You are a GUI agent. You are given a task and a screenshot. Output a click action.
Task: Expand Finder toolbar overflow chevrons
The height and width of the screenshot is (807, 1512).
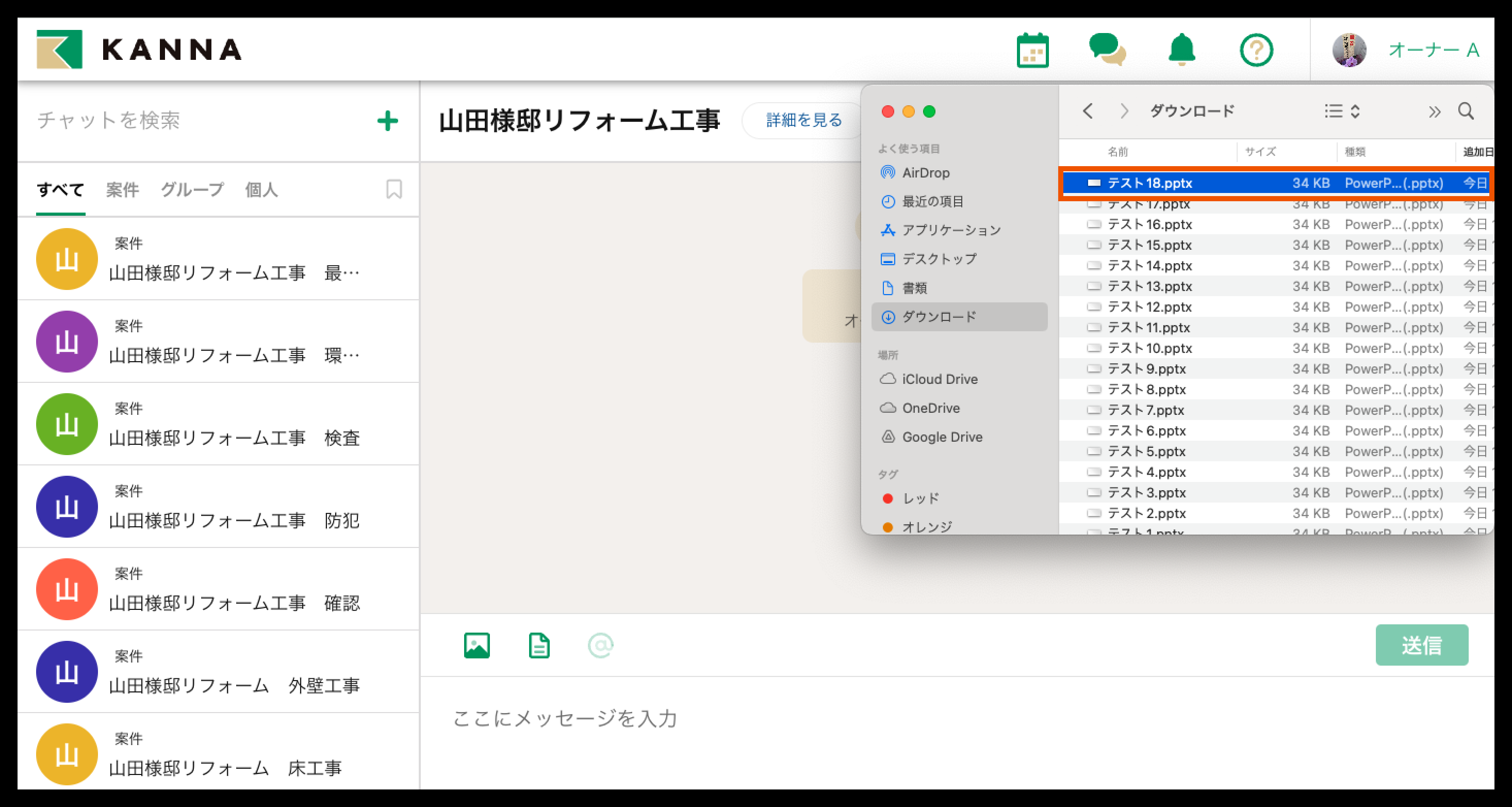[x=1434, y=111]
